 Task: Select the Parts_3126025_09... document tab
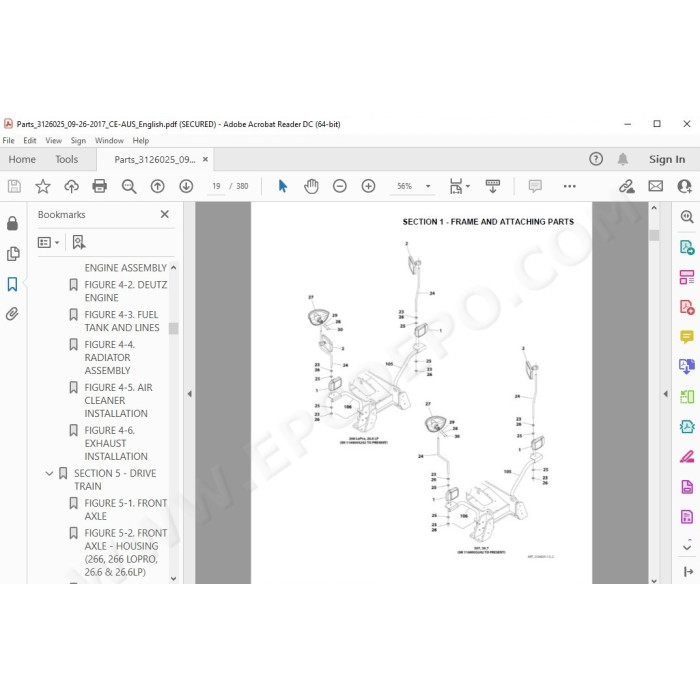(154, 159)
